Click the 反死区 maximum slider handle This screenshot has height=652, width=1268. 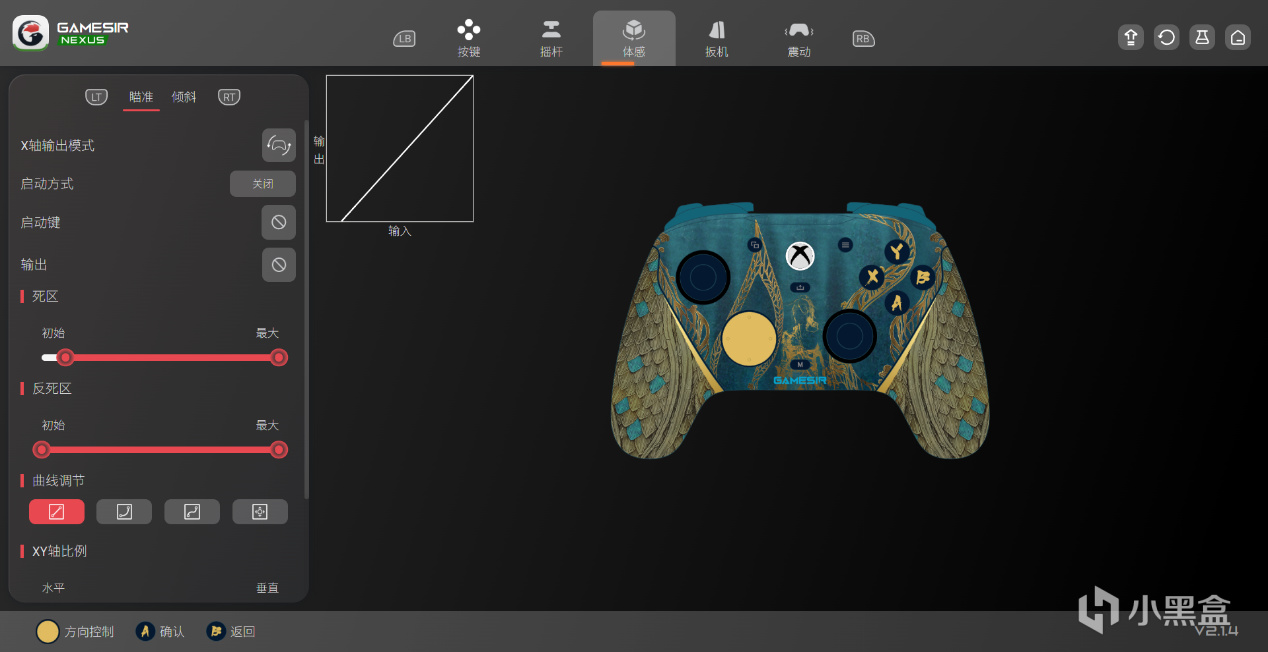[x=279, y=450]
